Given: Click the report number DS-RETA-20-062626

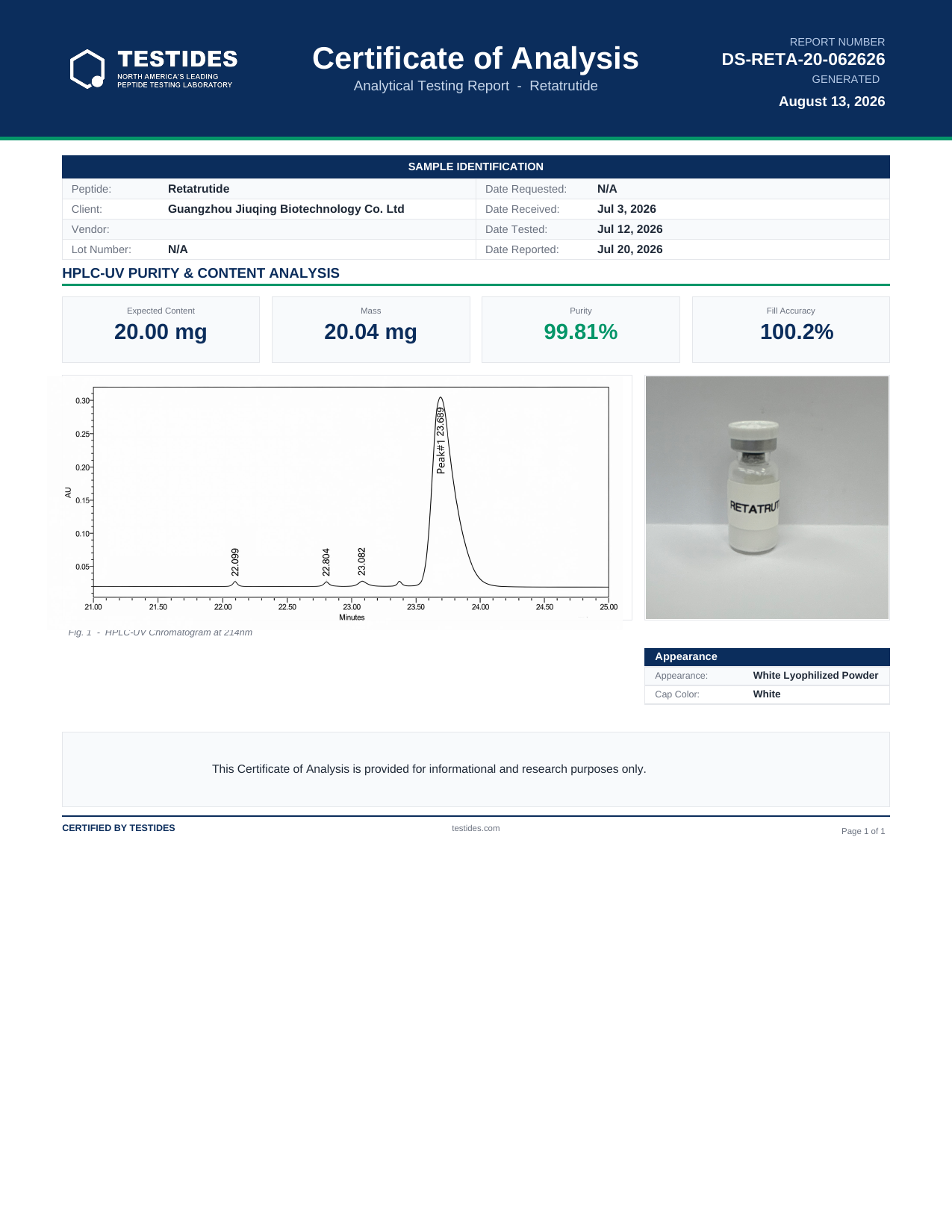Looking at the screenshot, I should pyautogui.click(x=803, y=60).
